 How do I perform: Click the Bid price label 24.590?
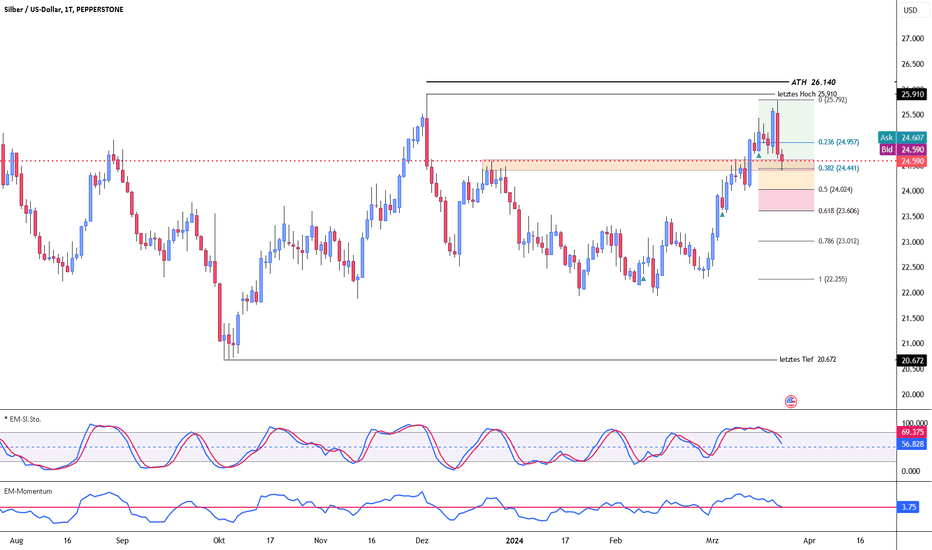pos(911,149)
